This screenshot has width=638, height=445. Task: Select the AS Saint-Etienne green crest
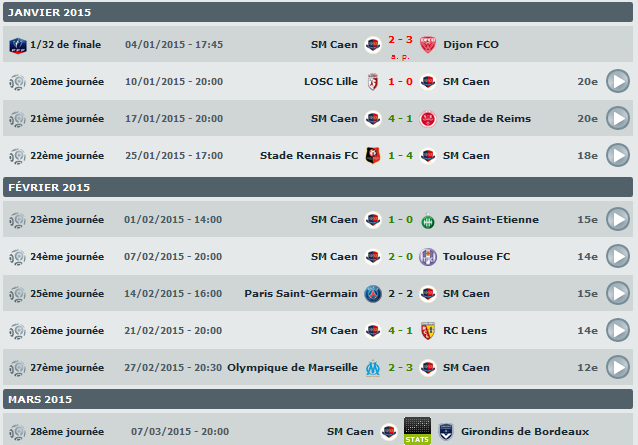point(428,220)
